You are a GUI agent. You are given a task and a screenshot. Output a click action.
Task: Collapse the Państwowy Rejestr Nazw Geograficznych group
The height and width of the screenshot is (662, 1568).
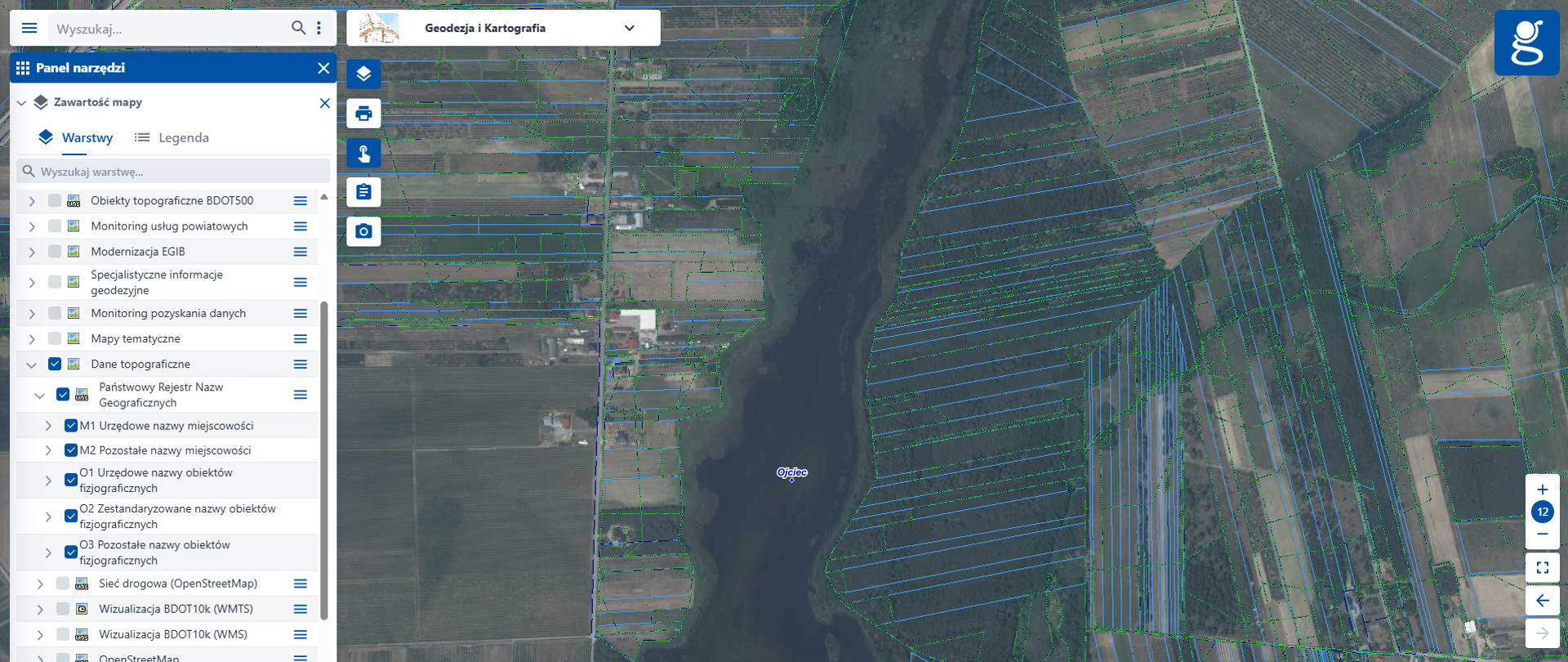pos(39,396)
